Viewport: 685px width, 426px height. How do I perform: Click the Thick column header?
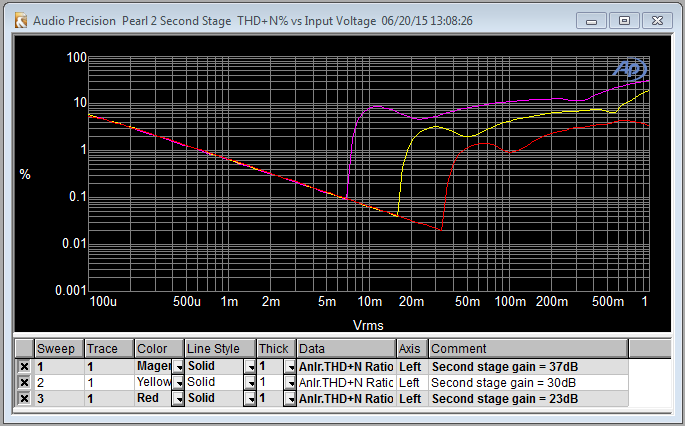[x=277, y=349]
